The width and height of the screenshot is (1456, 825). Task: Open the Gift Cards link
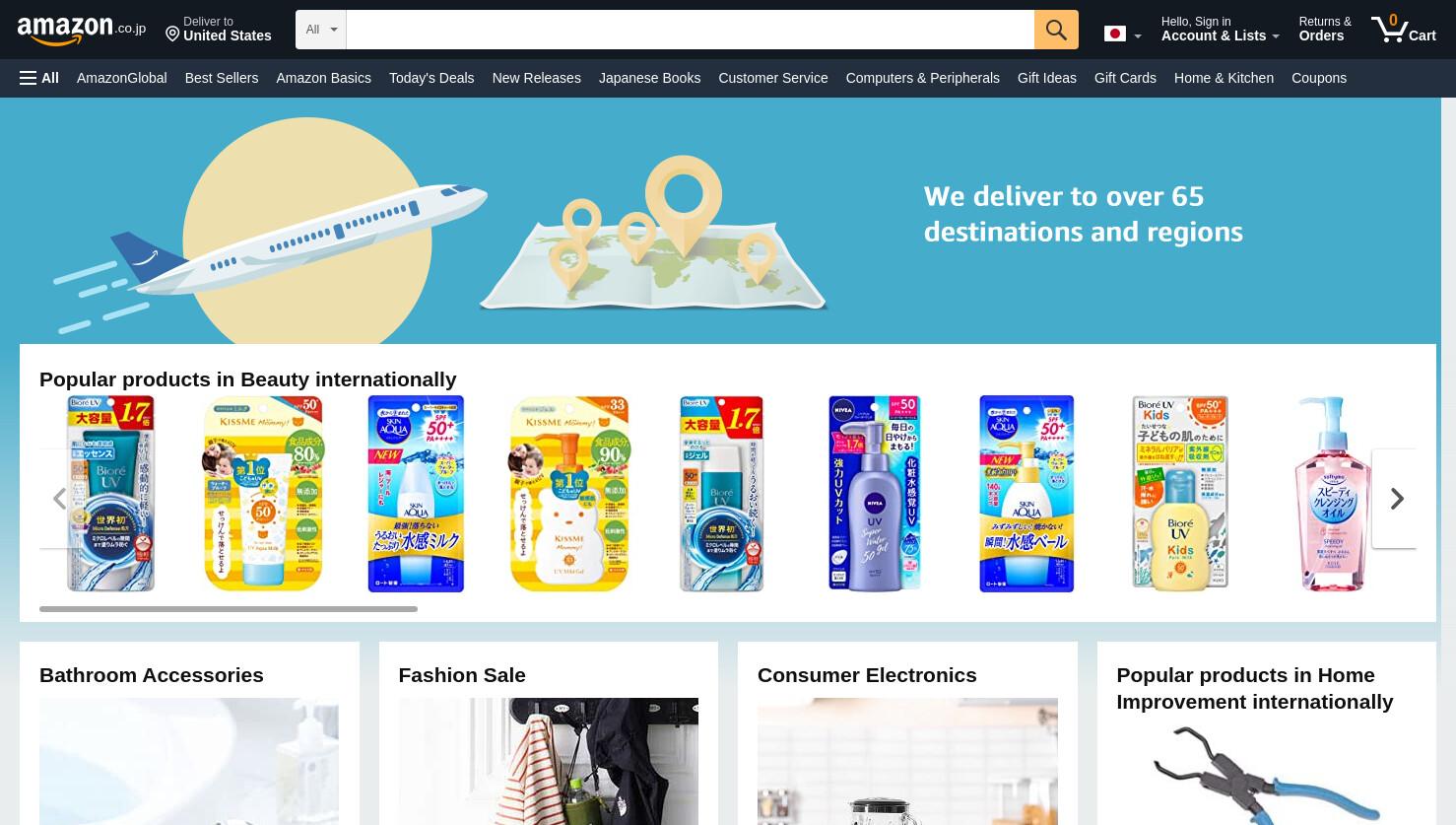click(1125, 78)
